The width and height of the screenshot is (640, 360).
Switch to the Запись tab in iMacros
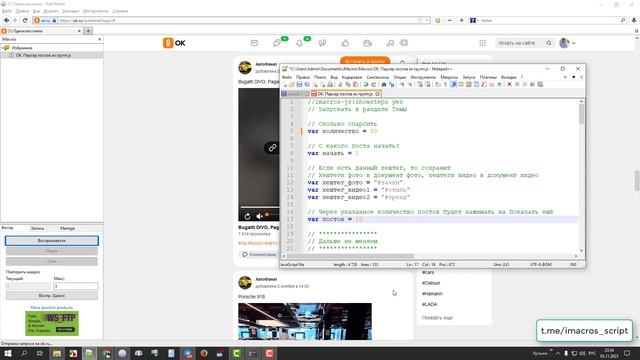[x=38, y=228]
